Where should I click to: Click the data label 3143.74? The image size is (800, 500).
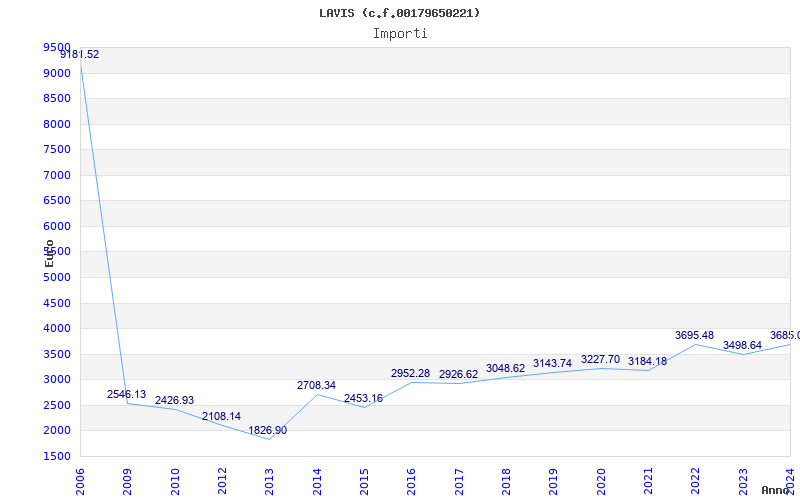(553, 363)
